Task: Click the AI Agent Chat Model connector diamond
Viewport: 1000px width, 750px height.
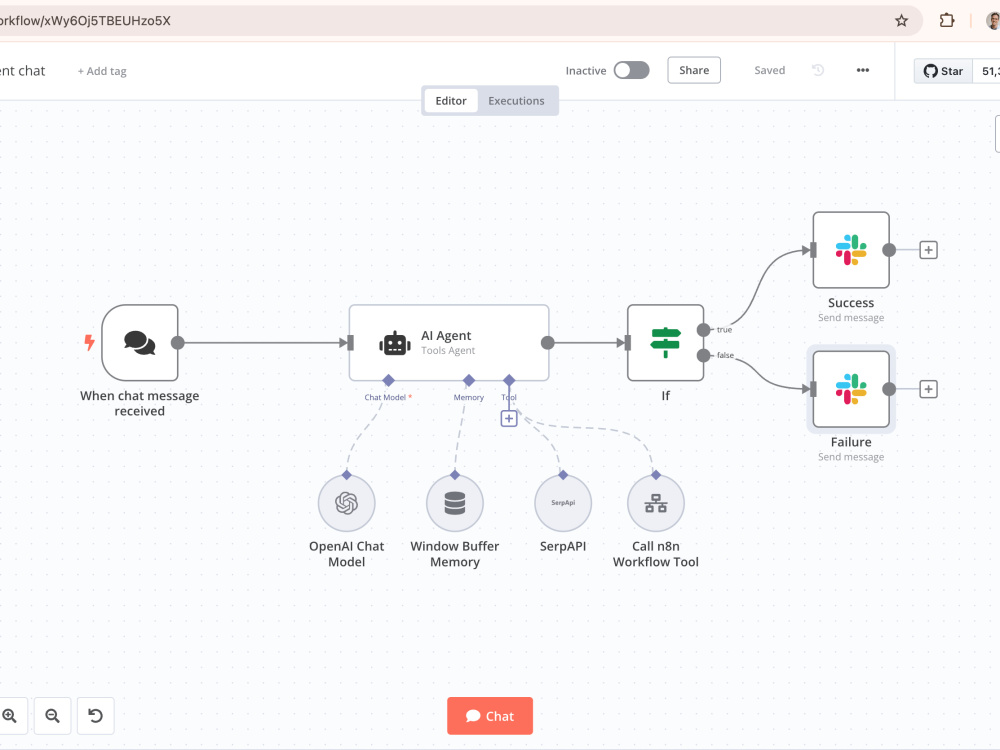Action: pos(388,381)
